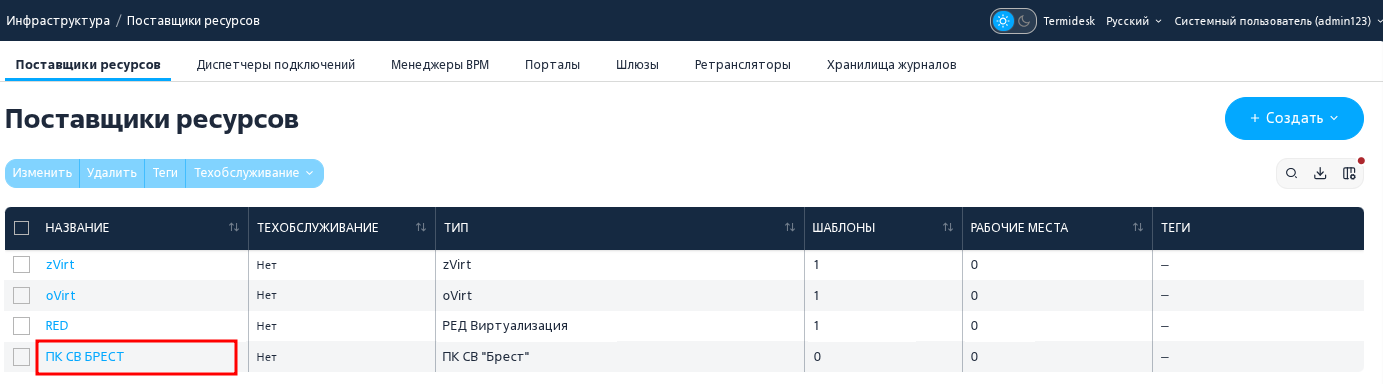
Task: Sort by the Рабочие места column arrows
Action: [x=1138, y=228]
